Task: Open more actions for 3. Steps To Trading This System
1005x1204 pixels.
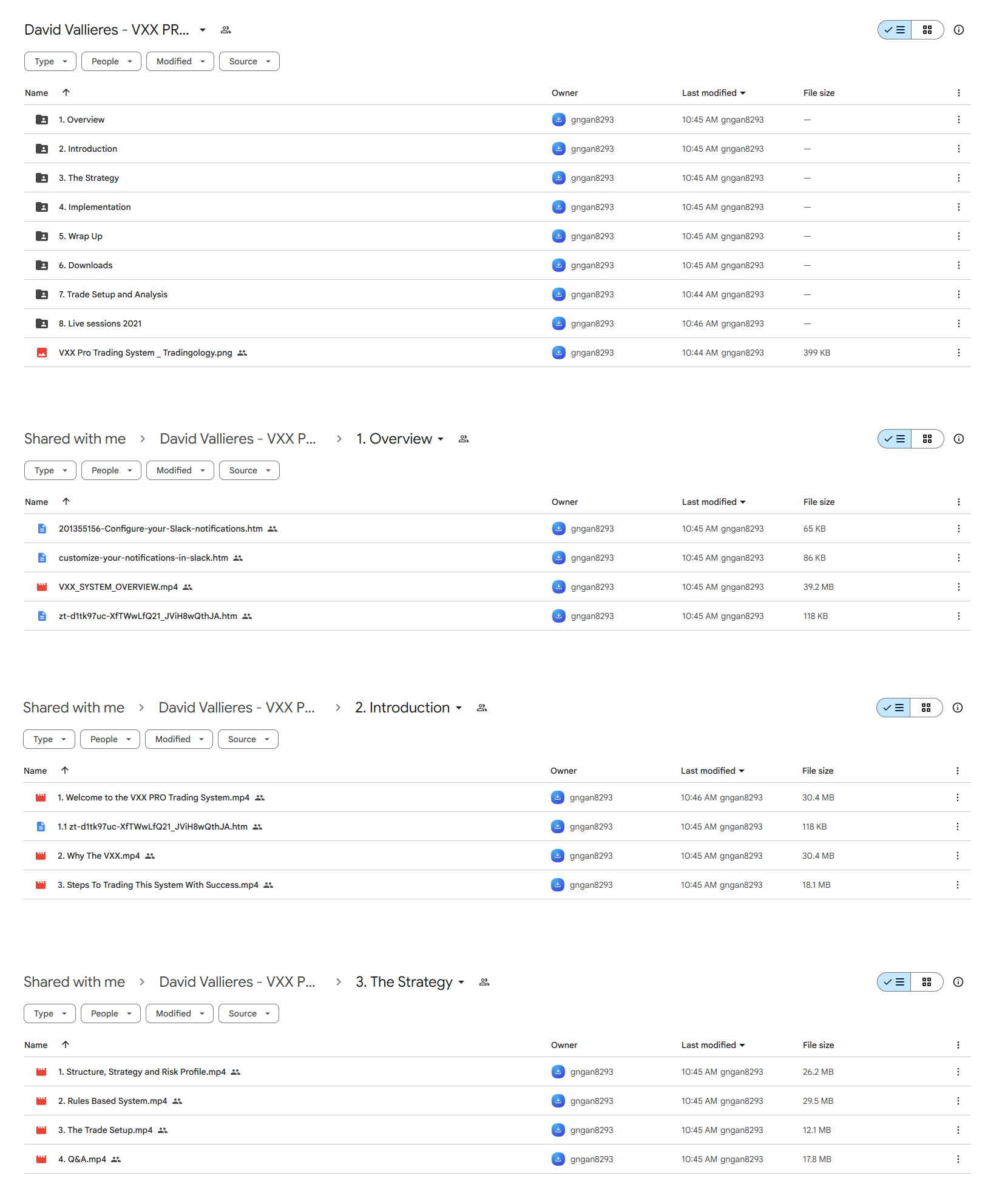Action: click(958, 885)
